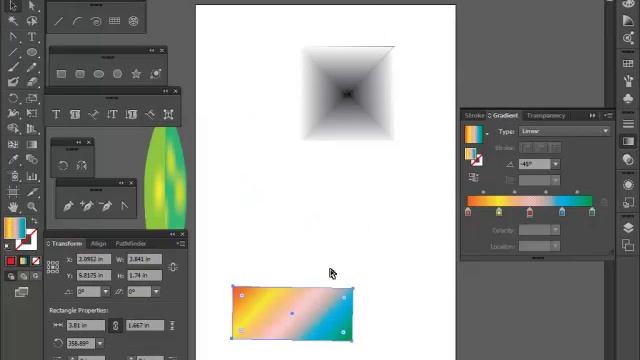The height and width of the screenshot is (360, 640).
Task: Select the Scale tool
Action: (32, 98)
